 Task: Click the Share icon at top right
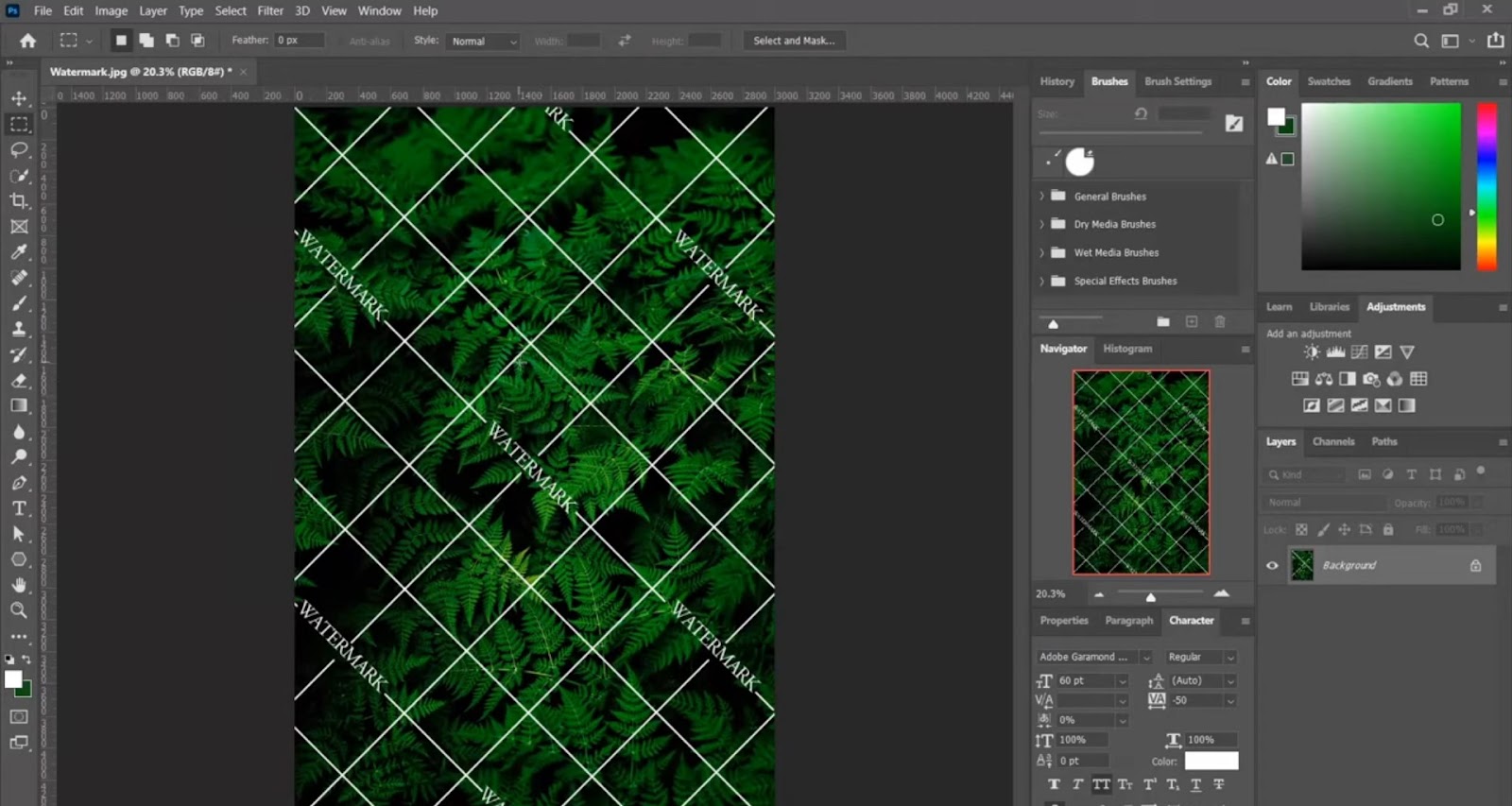[1495, 41]
